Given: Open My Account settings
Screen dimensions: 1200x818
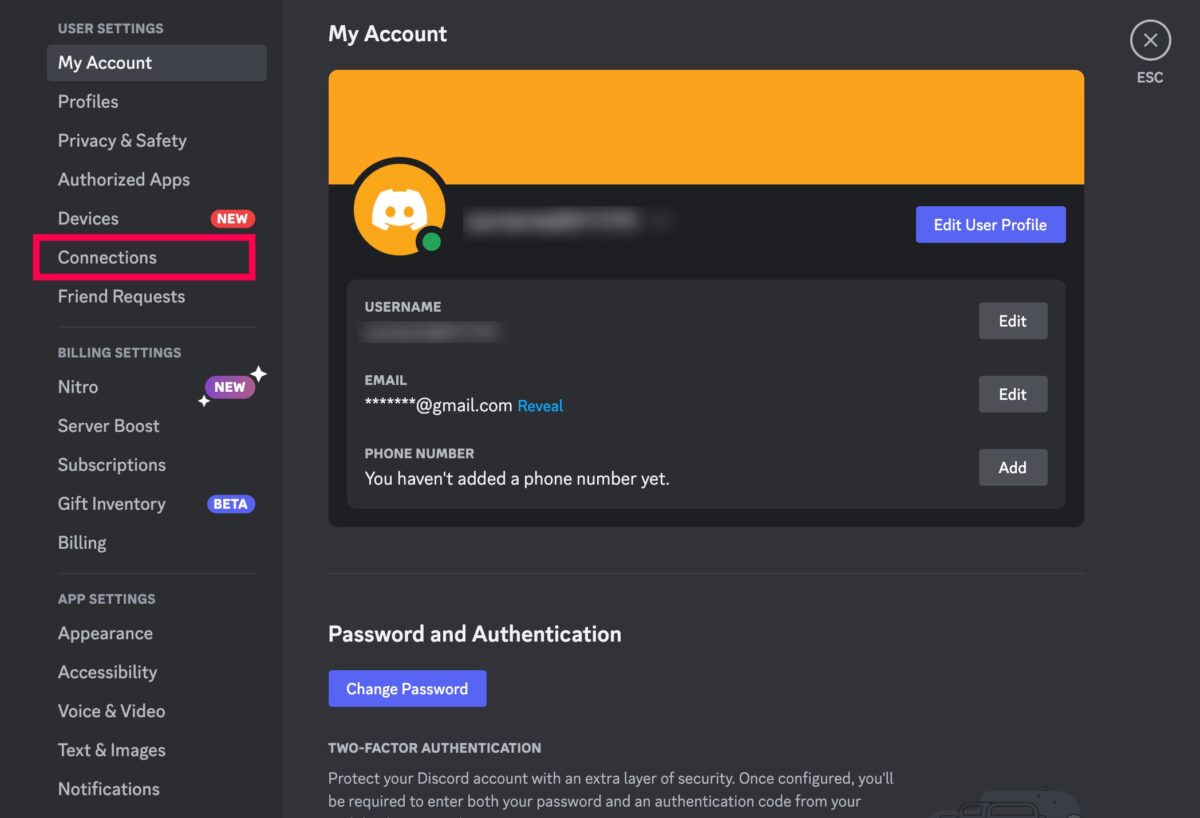Looking at the screenshot, I should [157, 63].
